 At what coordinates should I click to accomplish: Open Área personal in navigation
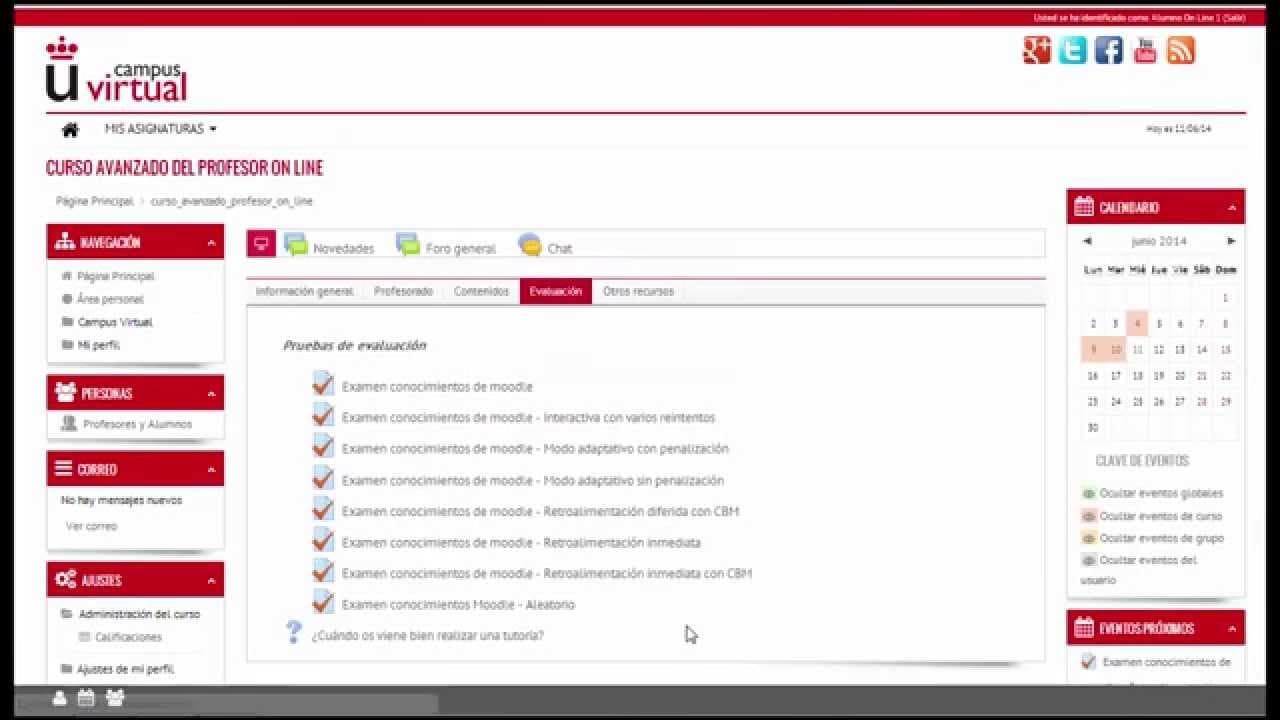point(110,299)
